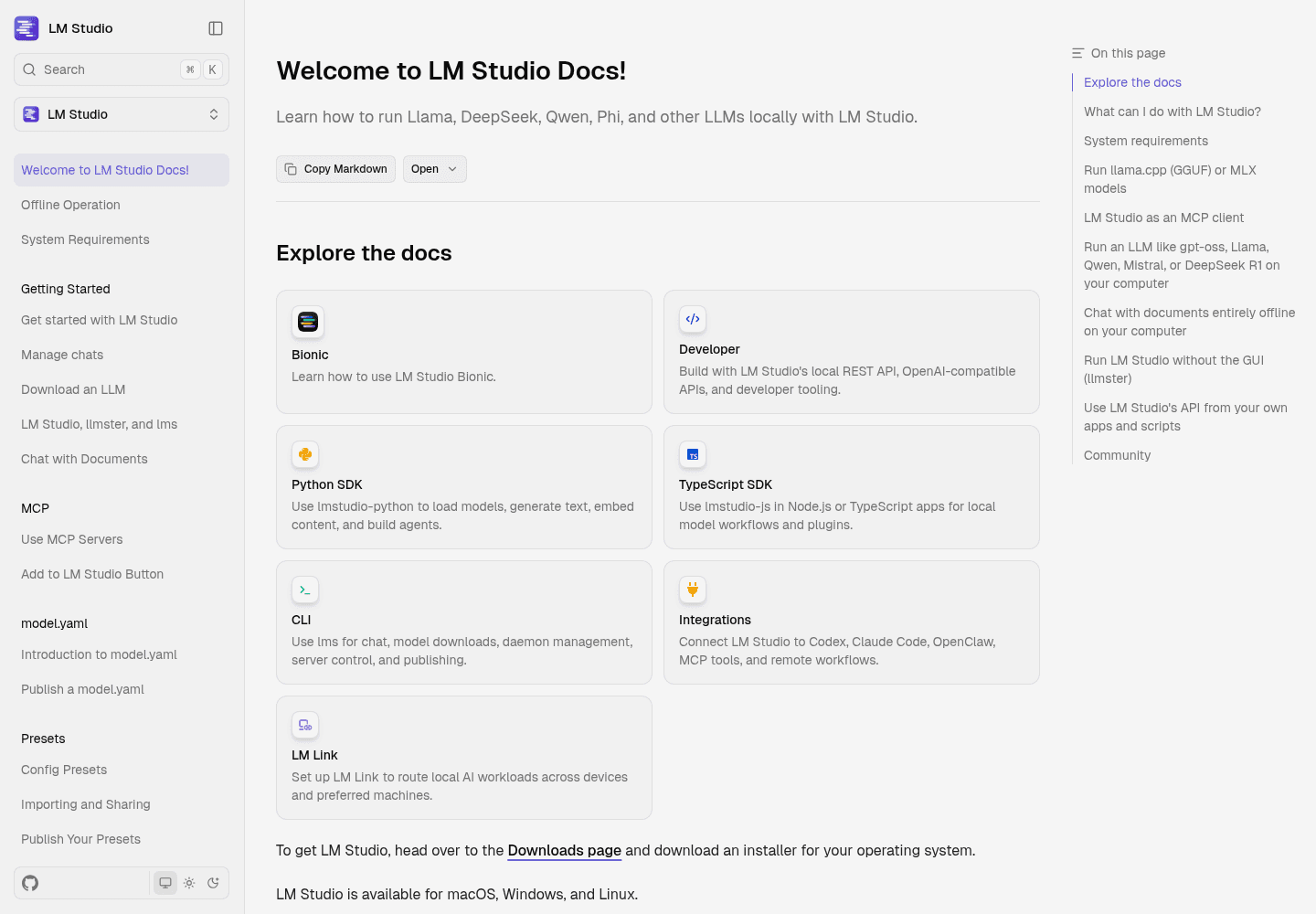Image resolution: width=1316 pixels, height=914 pixels.
Task: Collapse sidebar with the panel toggle icon
Action: pyautogui.click(x=216, y=28)
